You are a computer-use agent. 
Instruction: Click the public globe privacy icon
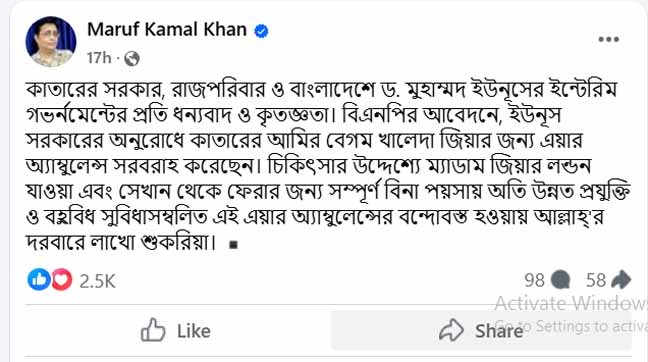click(132, 58)
